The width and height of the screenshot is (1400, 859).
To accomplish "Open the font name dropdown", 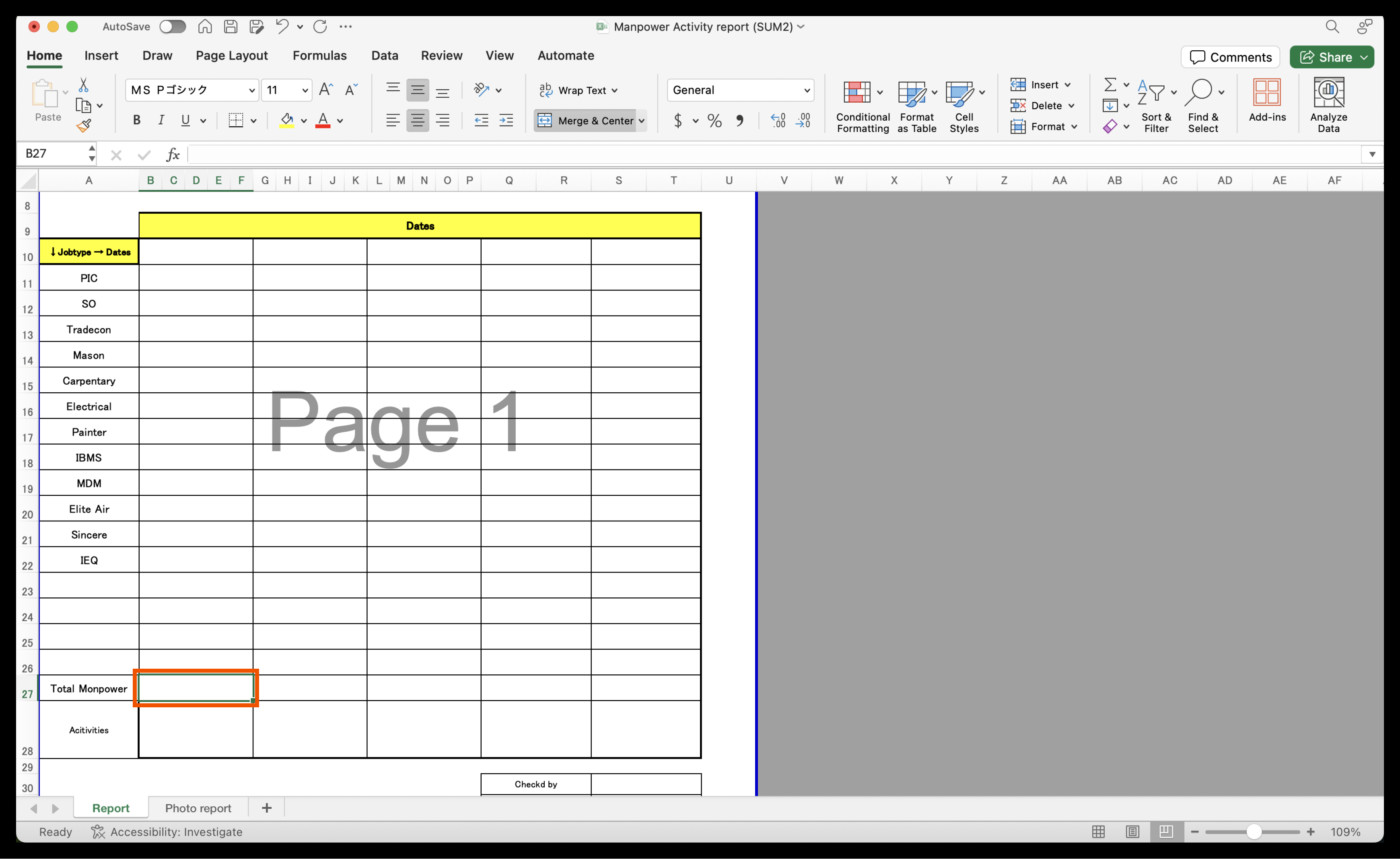I will click(x=251, y=91).
